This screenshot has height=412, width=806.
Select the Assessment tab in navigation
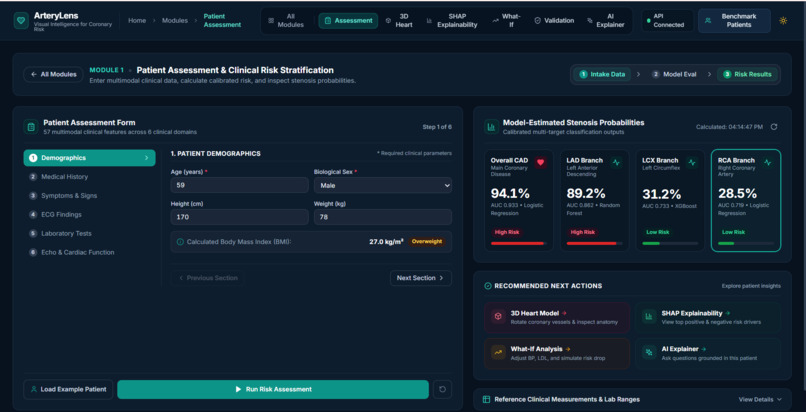tap(348, 21)
